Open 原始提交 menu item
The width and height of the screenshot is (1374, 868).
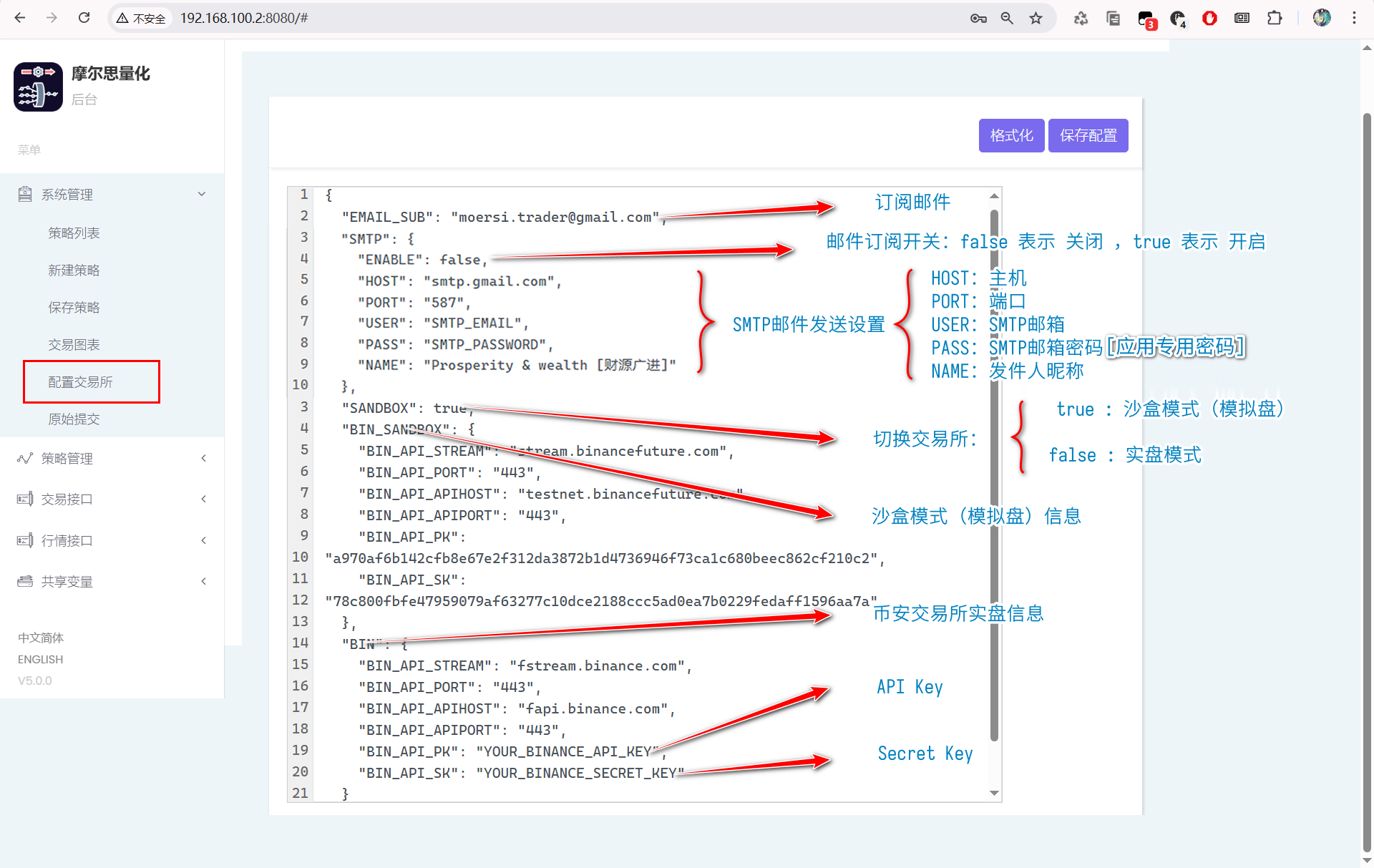coord(74,419)
